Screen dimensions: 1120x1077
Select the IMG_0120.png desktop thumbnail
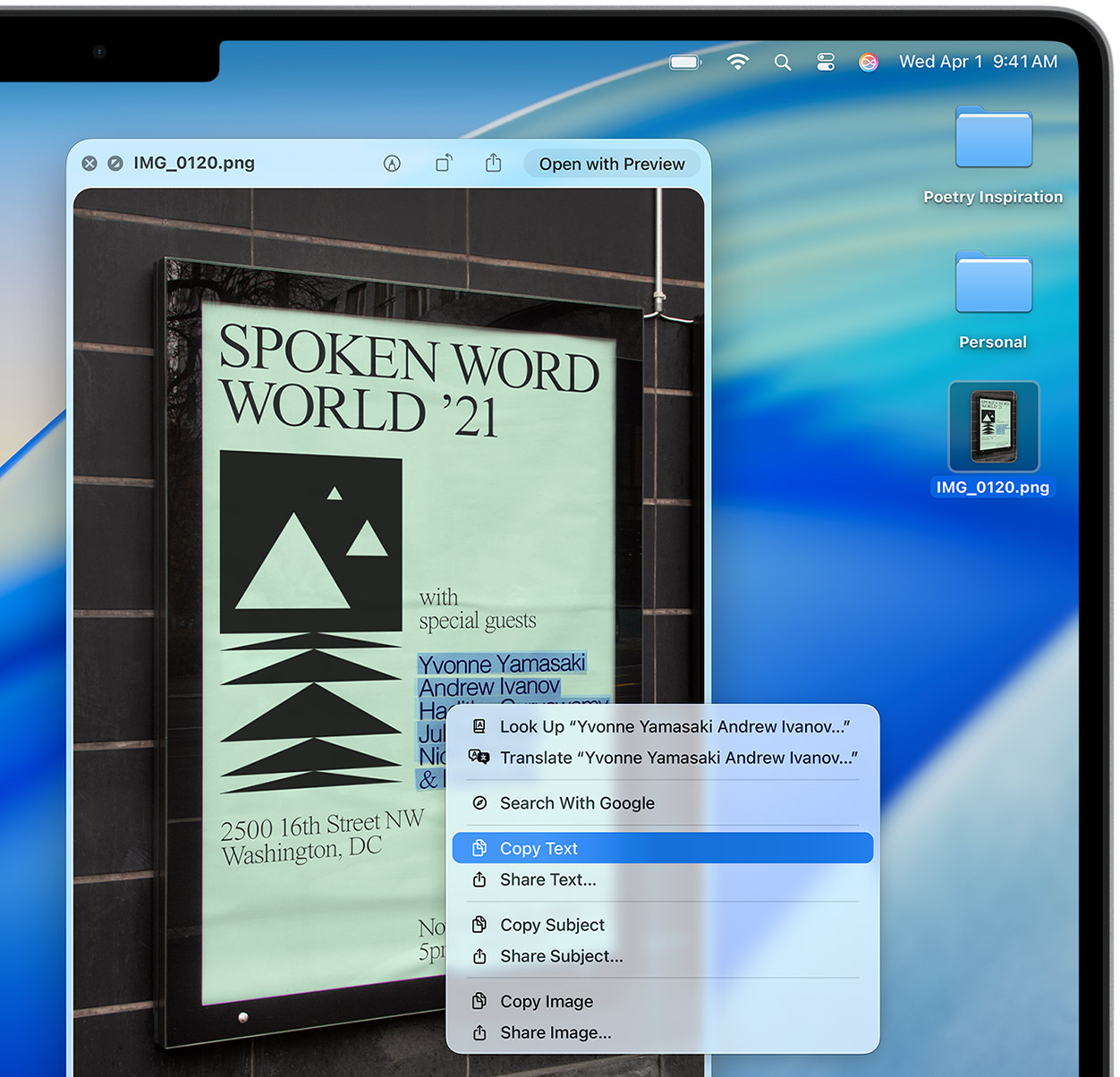(x=993, y=428)
